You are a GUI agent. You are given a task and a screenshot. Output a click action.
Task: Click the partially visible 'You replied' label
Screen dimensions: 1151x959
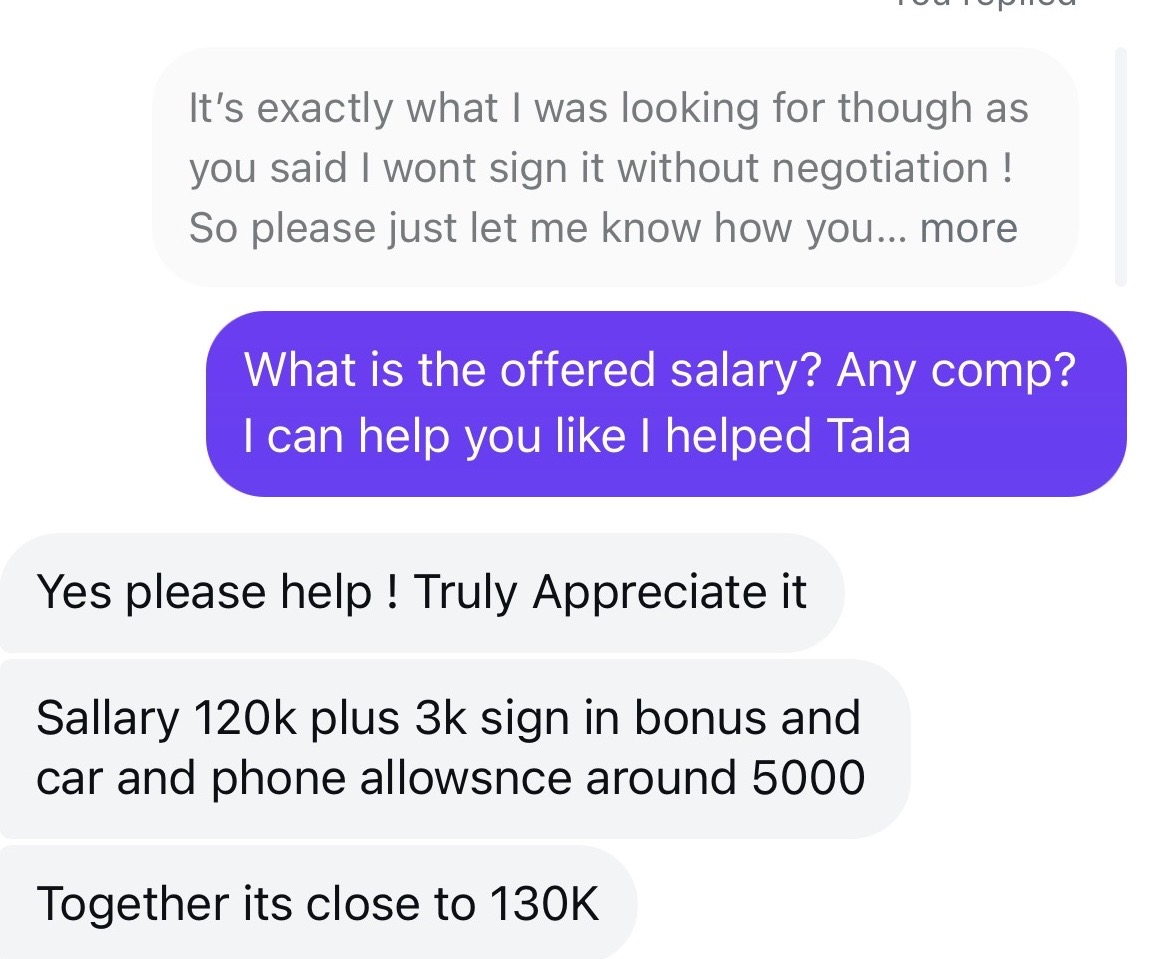pos(986,4)
